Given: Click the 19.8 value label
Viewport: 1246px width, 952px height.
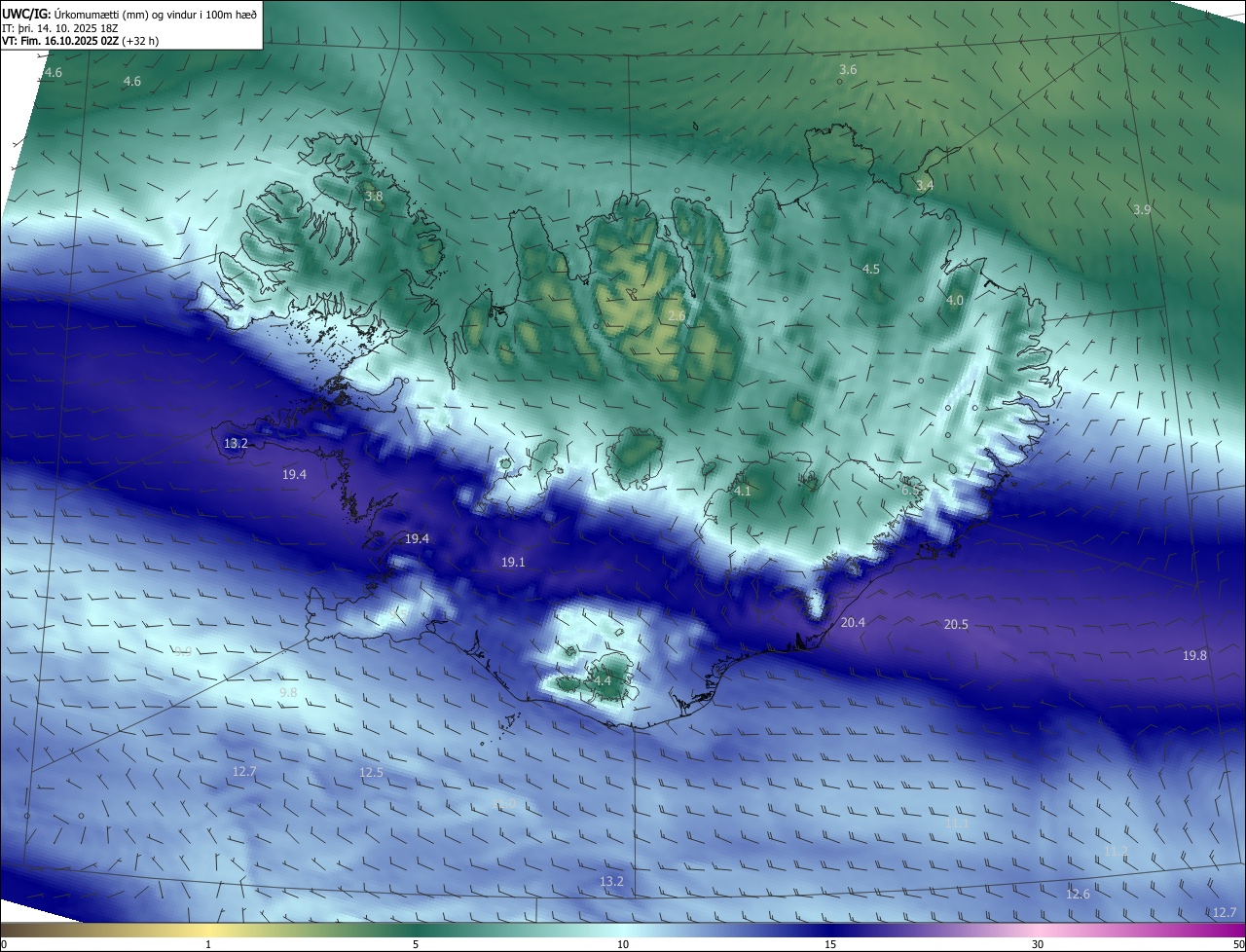Looking at the screenshot, I should coord(1194,655).
